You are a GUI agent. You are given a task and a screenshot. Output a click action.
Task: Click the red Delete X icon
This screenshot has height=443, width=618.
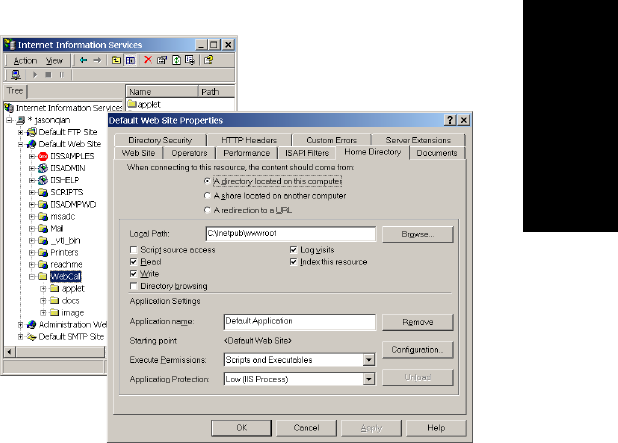tap(148, 60)
